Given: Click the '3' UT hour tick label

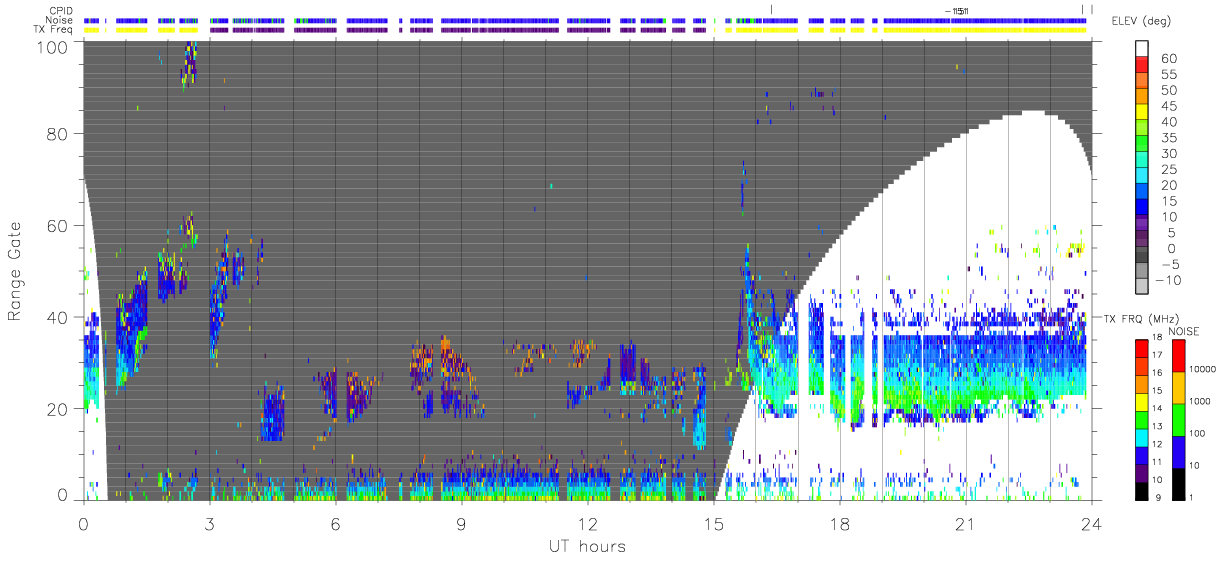Looking at the screenshot, I should tap(210, 523).
